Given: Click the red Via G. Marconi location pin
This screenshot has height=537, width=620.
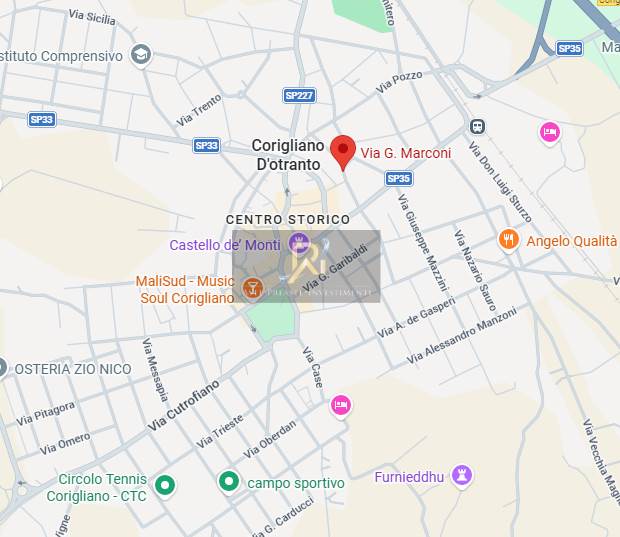Looking at the screenshot, I should [x=343, y=153].
